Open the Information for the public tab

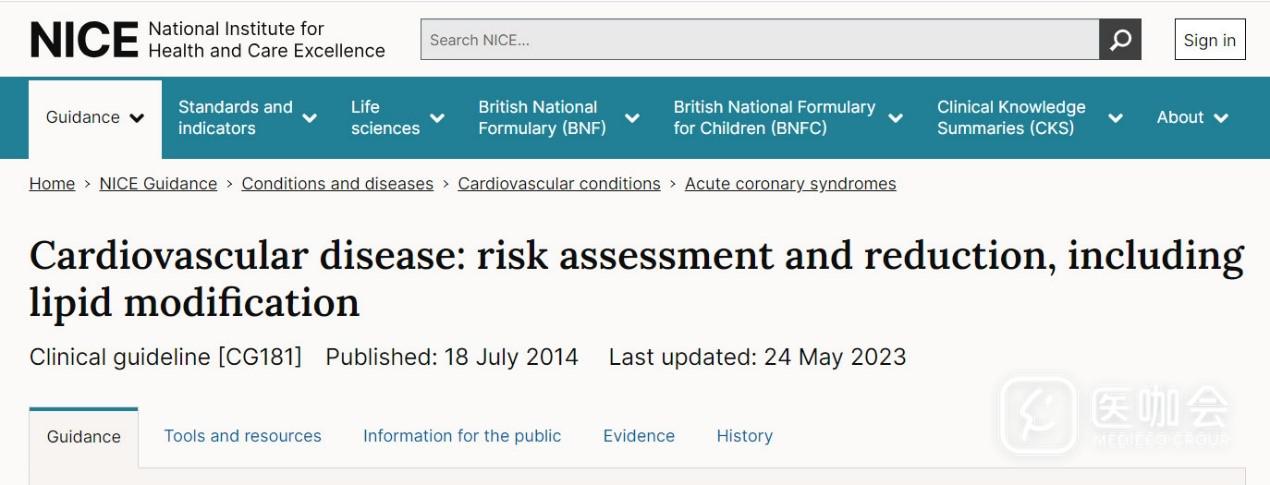[462, 436]
